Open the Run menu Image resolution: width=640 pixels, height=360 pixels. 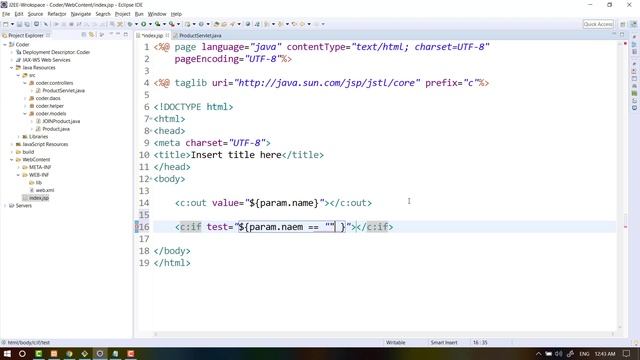139,14
